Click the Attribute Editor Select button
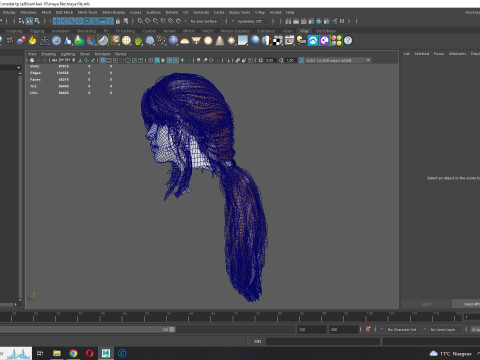 click(x=426, y=304)
